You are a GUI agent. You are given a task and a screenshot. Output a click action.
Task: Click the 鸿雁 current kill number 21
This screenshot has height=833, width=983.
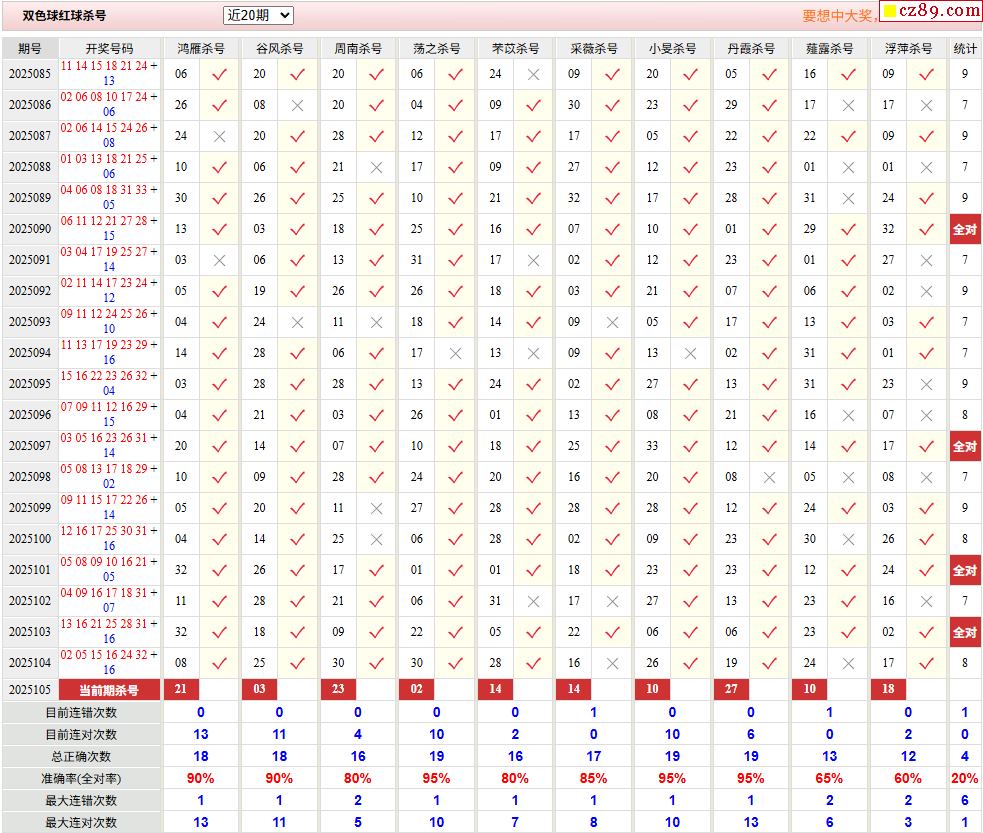pyautogui.click(x=181, y=689)
